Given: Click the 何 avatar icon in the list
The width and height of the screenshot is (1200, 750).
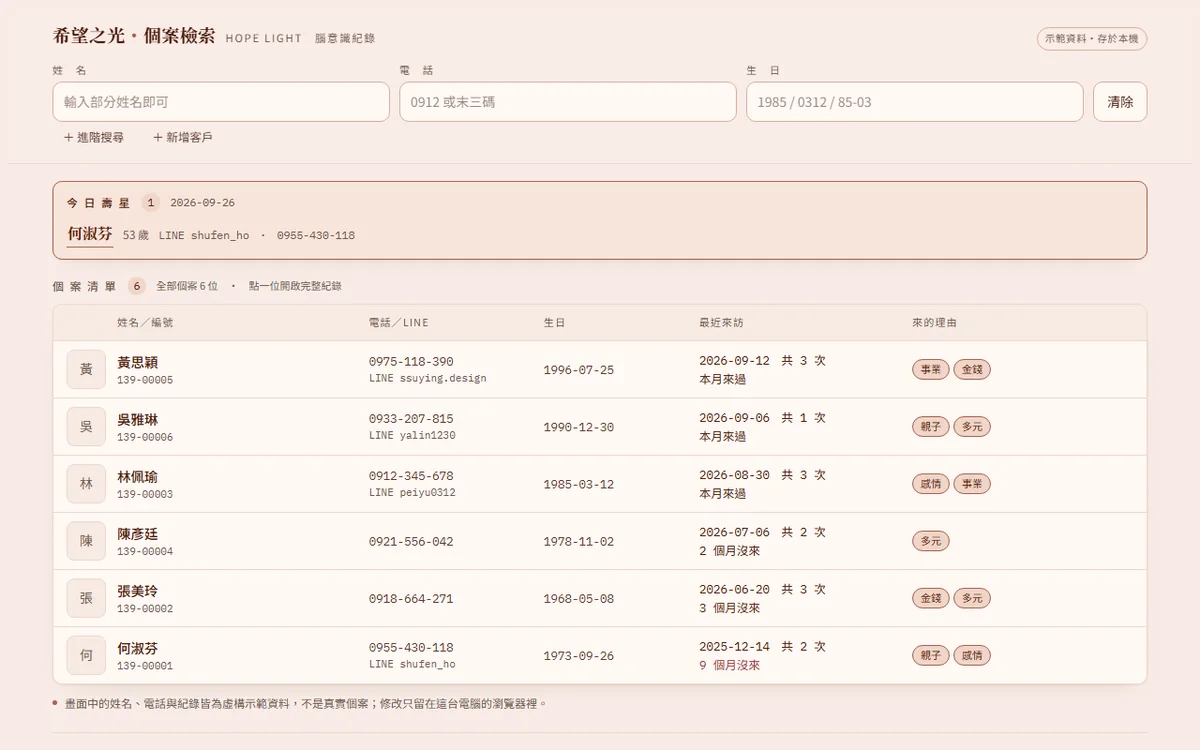Looking at the screenshot, I should click(86, 655).
